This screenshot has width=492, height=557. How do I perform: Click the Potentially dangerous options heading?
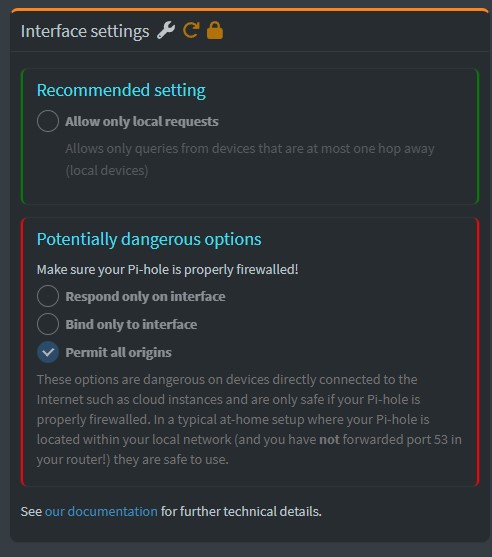pos(149,239)
